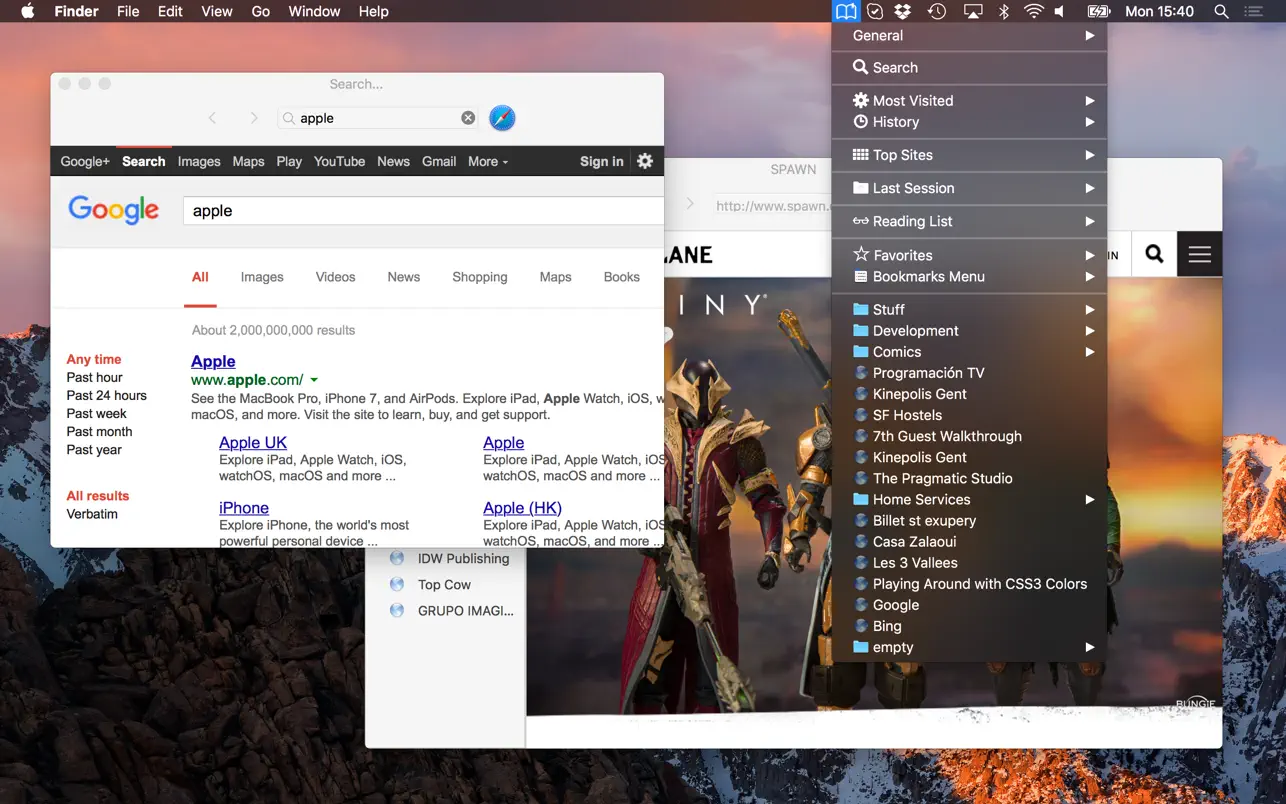Click the bookmarks book icon in menu bar
This screenshot has width=1286, height=804.
click(x=846, y=12)
